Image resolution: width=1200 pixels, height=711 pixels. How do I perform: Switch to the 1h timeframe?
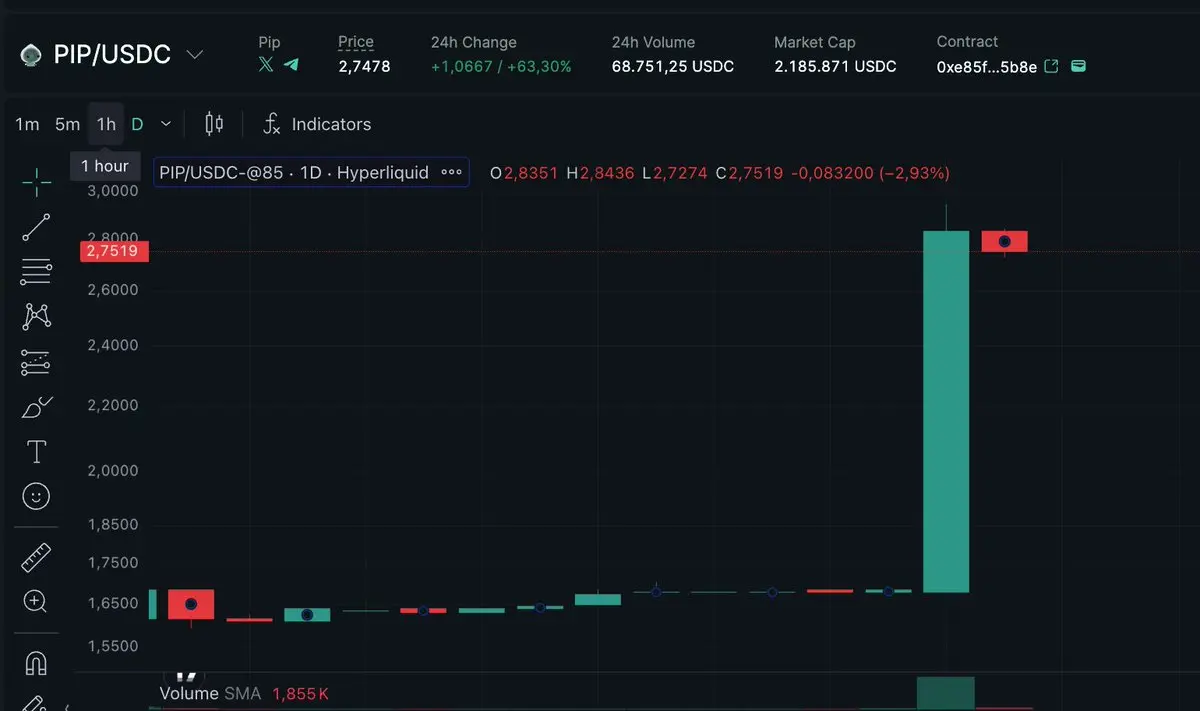[106, 124]
